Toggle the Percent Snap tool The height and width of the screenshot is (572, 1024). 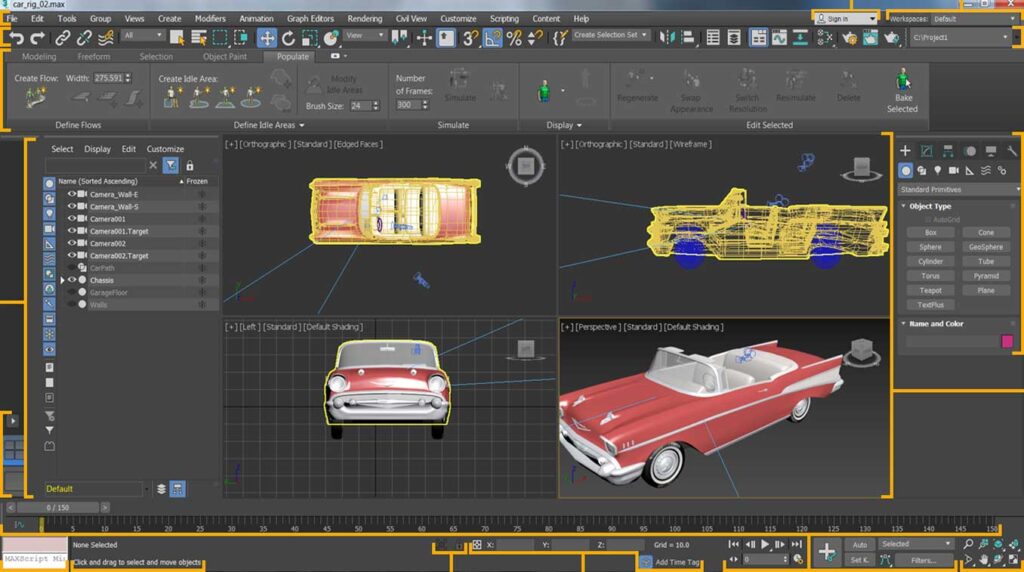pyautogui.click(x=514, y=38)
